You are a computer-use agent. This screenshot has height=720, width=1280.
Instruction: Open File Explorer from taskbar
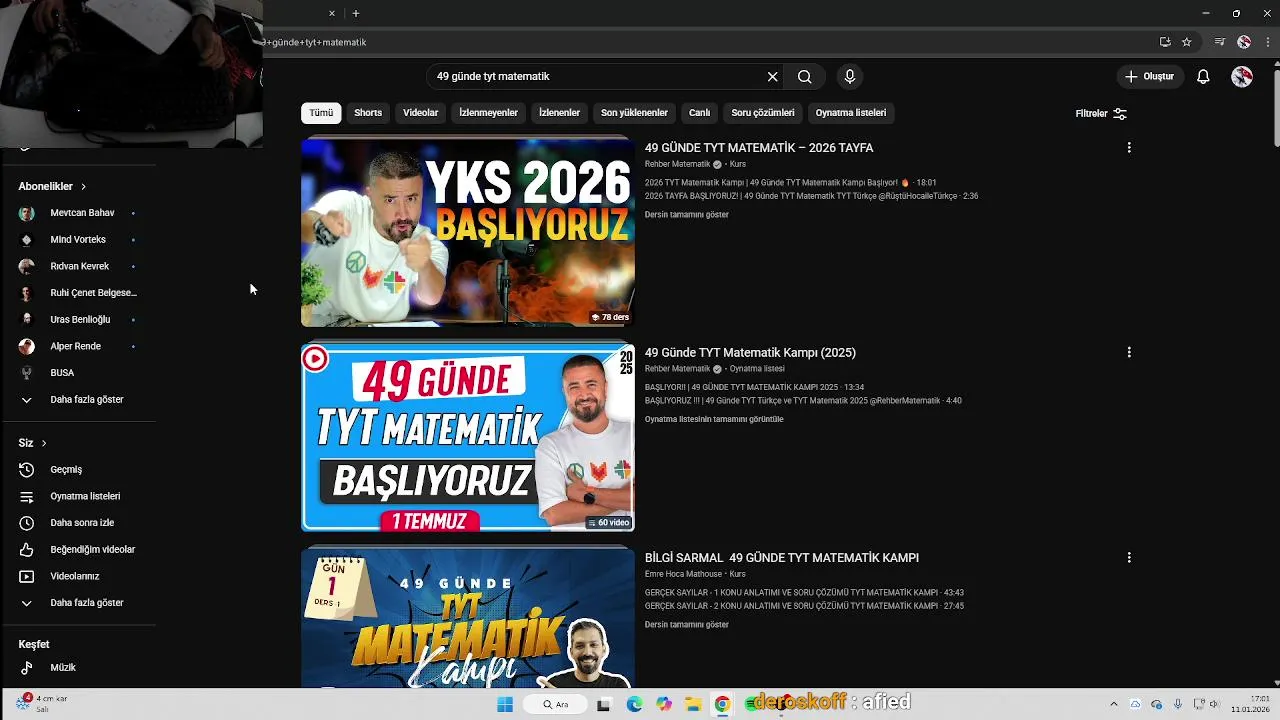click(693, 704)
